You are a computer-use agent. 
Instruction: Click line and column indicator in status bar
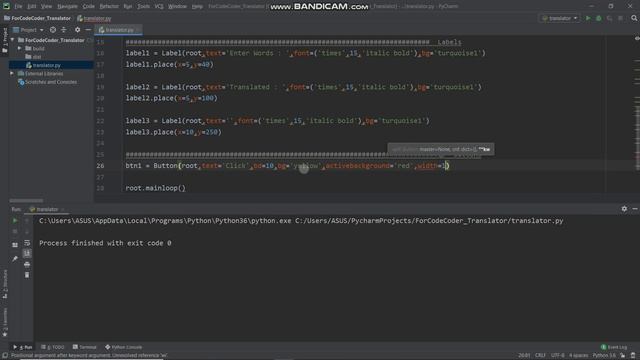[524, 356]
